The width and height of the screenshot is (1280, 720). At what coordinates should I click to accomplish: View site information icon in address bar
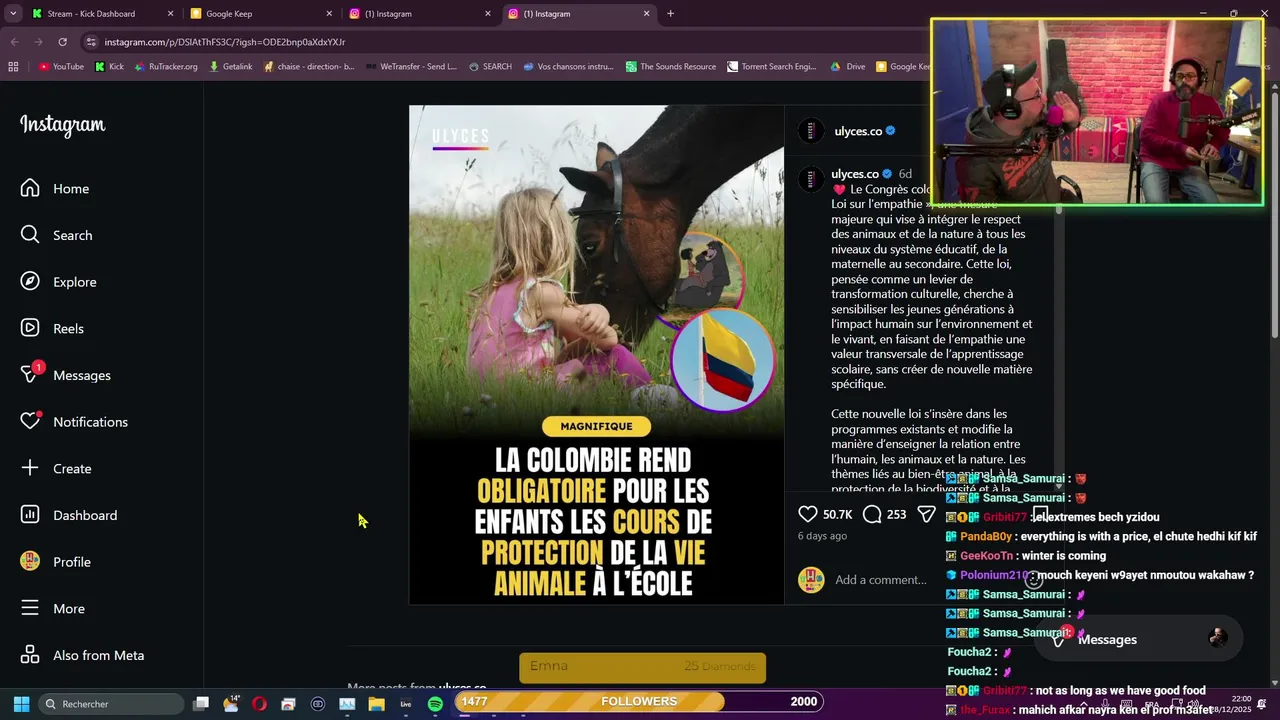[91, 42]
